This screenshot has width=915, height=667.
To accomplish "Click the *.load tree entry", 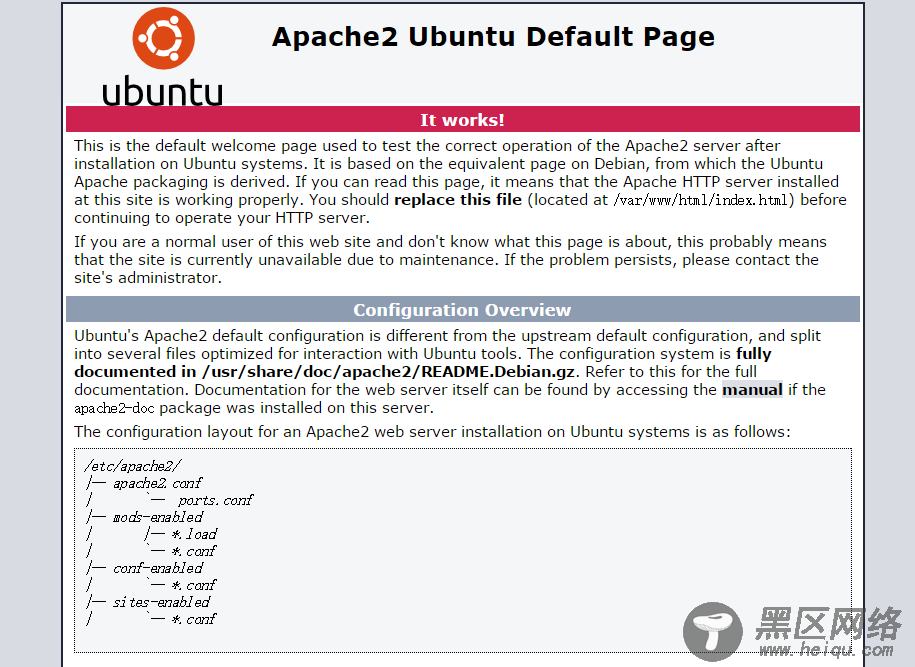I will point(194,534).
